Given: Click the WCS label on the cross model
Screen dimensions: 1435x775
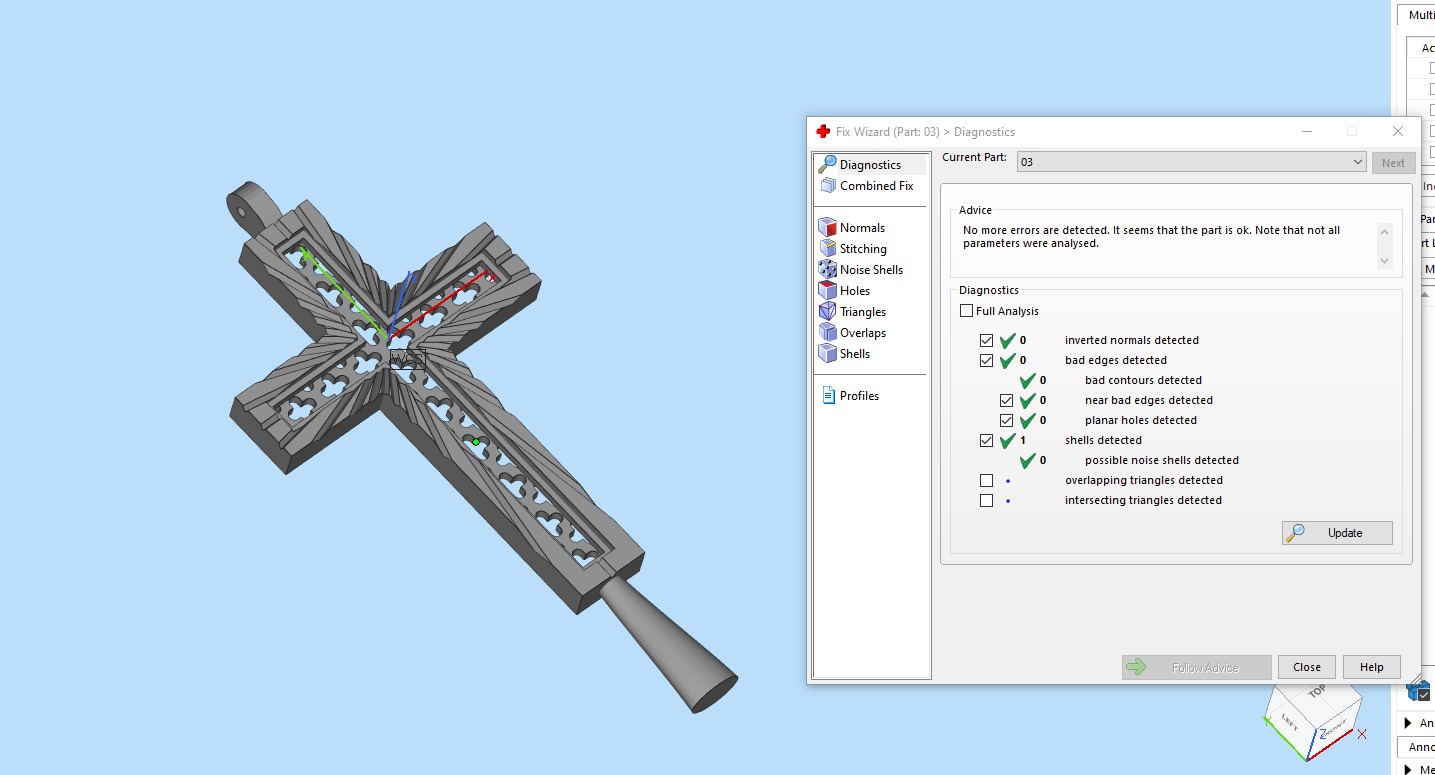Looking at the screenshot, I should [x=408, y=360].
